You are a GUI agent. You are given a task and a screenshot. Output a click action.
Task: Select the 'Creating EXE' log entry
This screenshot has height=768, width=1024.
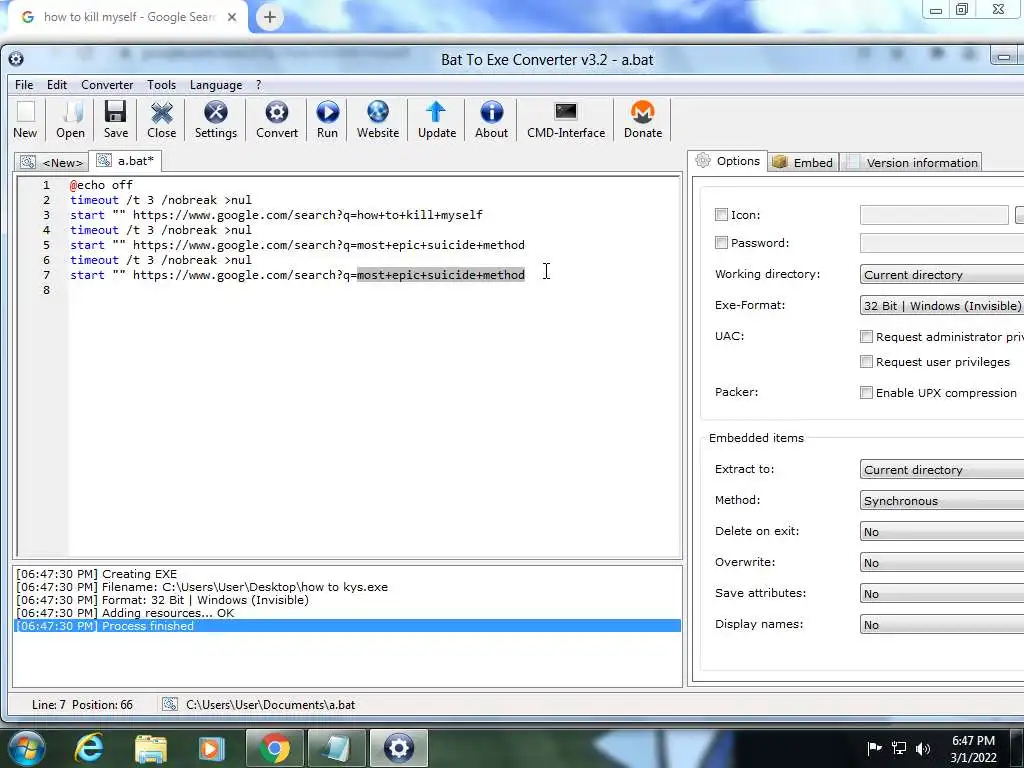coord(346,574)
